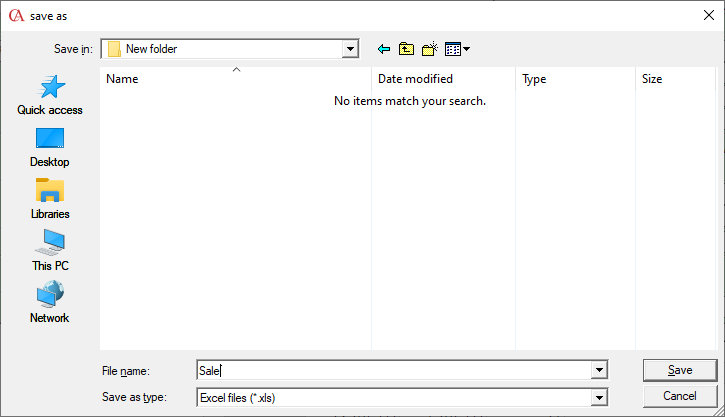This screenshot has height=417, width=725.
Task: Expand the Save in folder dropdown
Action: (x=350, y=48)
